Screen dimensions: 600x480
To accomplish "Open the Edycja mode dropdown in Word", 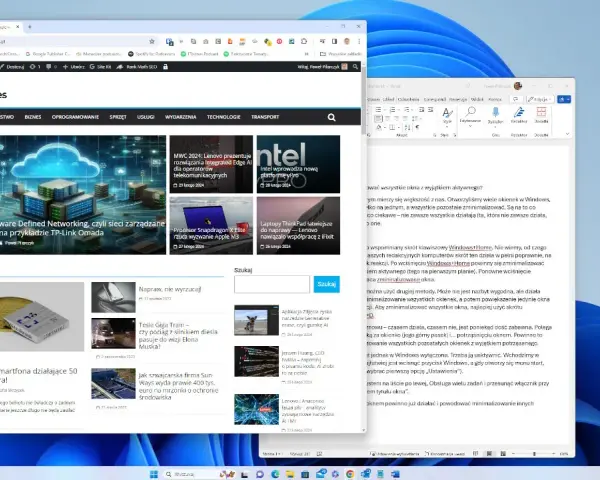I will coord(540,99).
